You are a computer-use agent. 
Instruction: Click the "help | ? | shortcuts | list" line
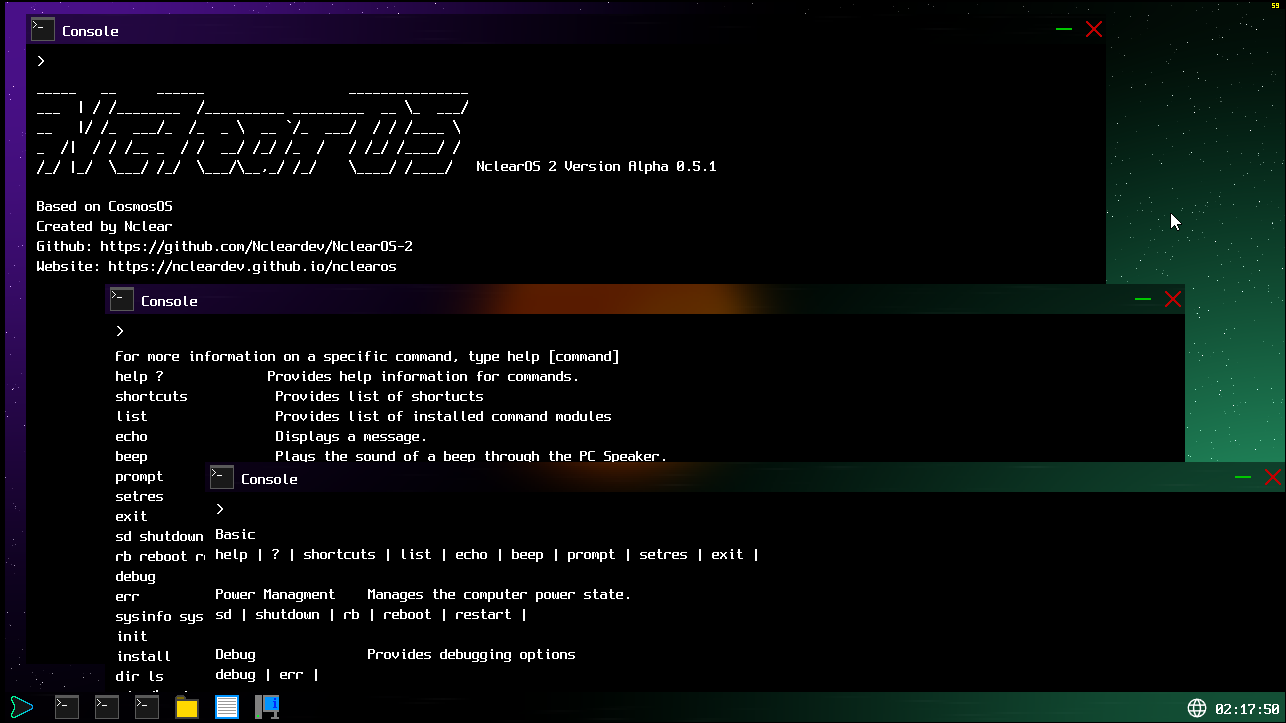(x=487, y=554)
